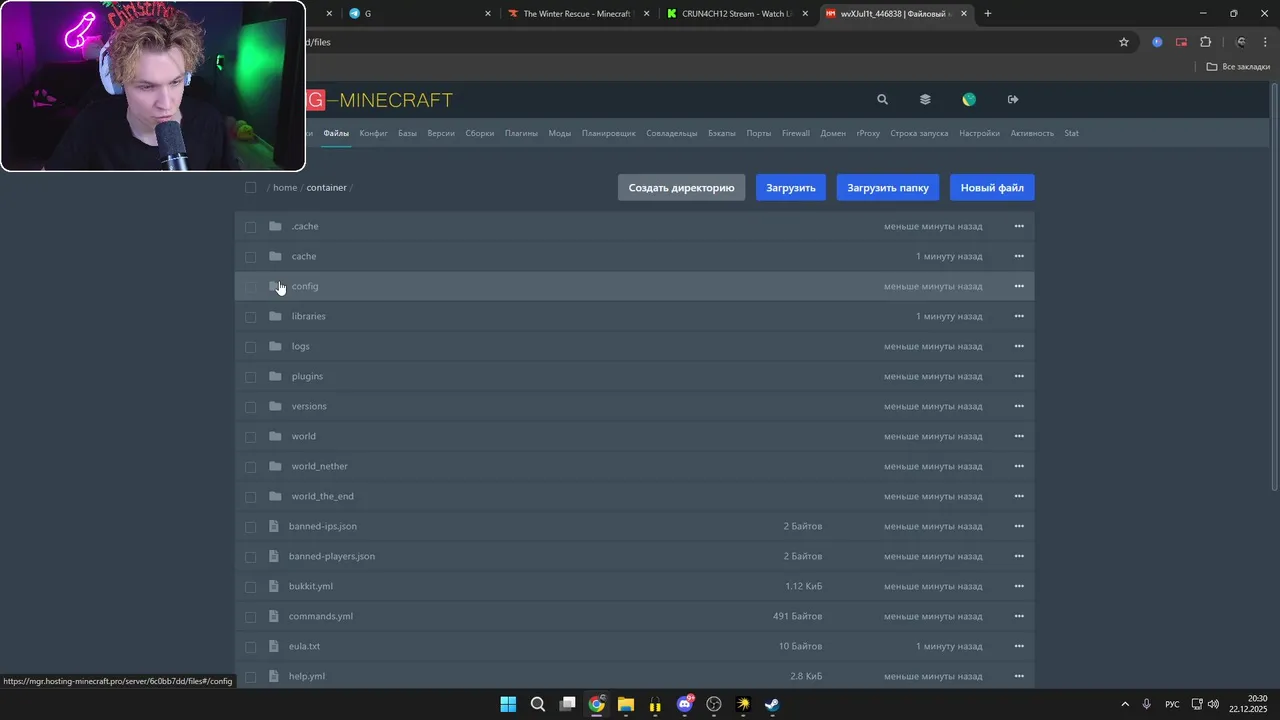Image resolution: width=1280 pixels, height=720 pixels.
Task: Click Новый файл button
Action: tap(992, 187)
